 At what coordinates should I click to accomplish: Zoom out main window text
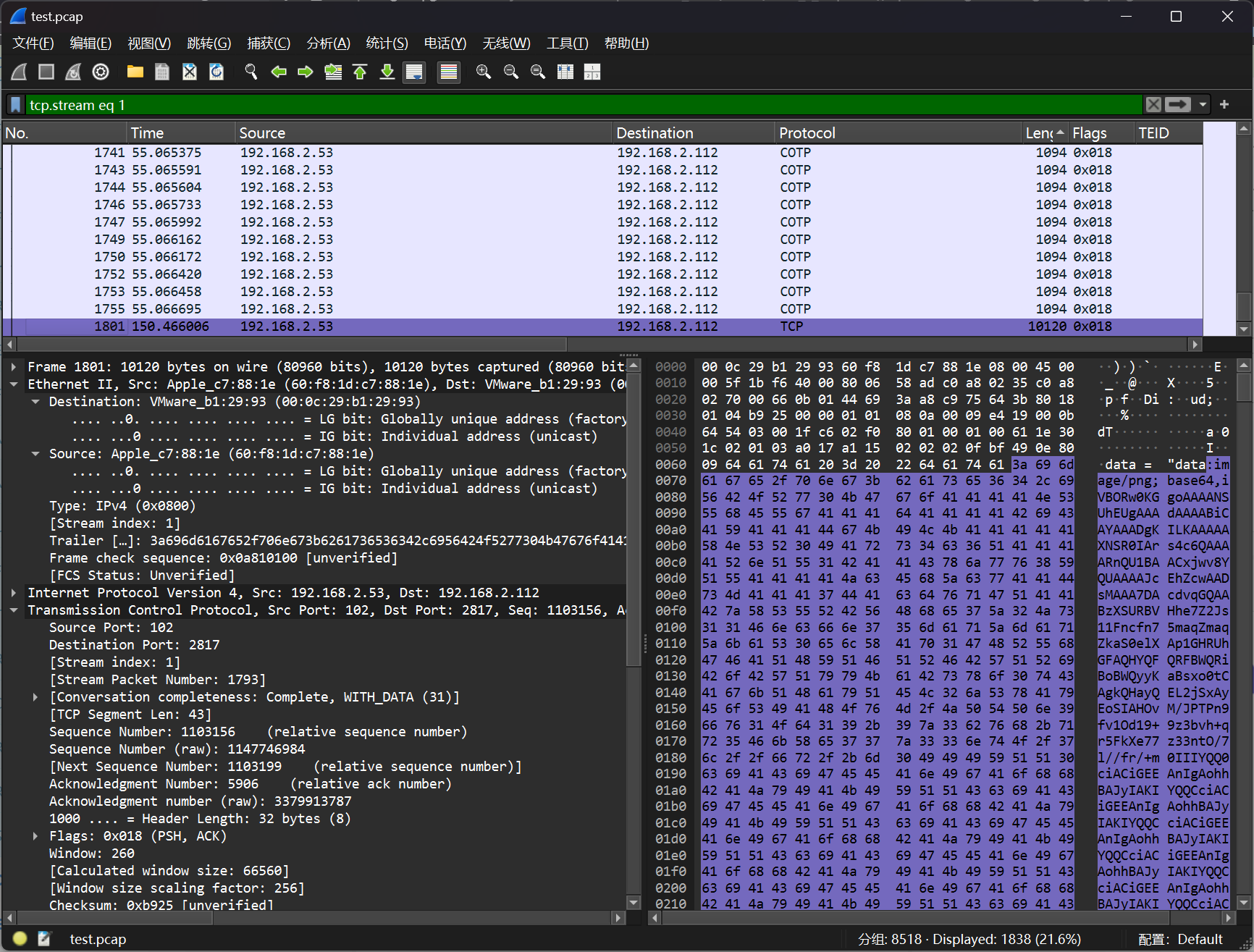(511, 72)
